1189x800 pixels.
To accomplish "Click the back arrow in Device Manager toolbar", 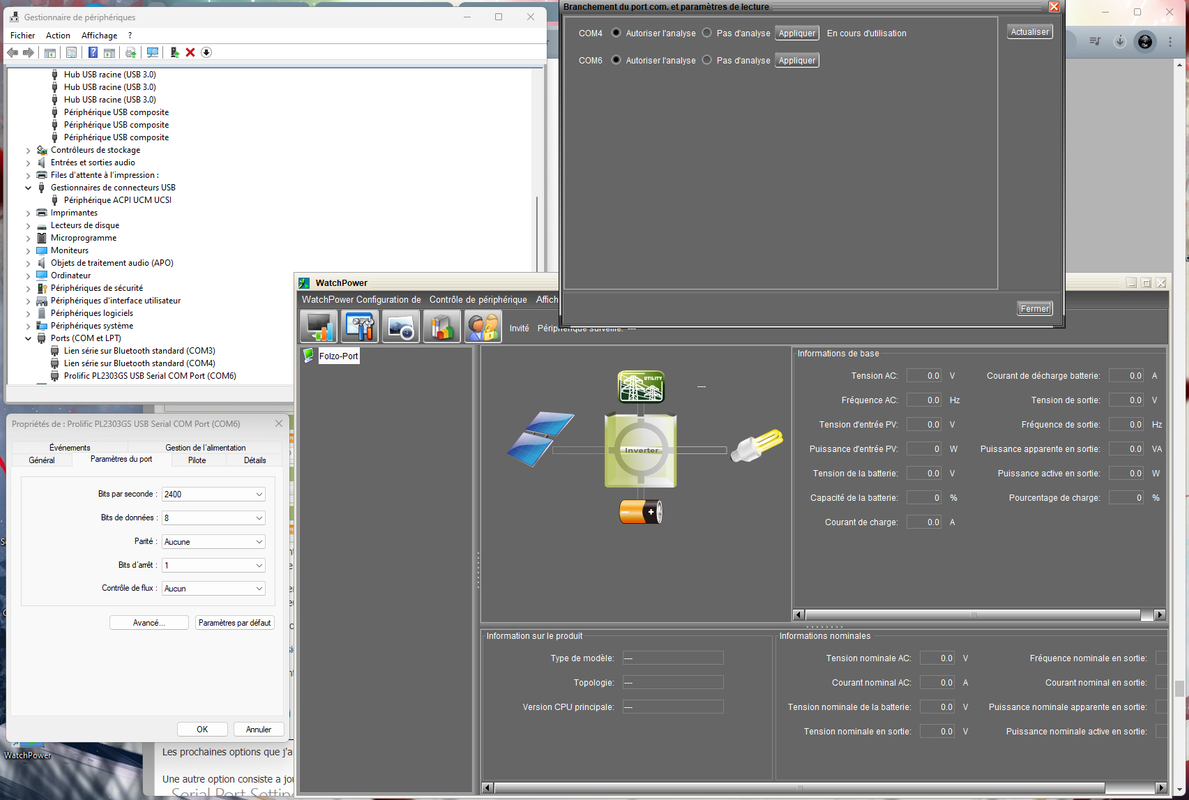I will [x=12, y=52].
